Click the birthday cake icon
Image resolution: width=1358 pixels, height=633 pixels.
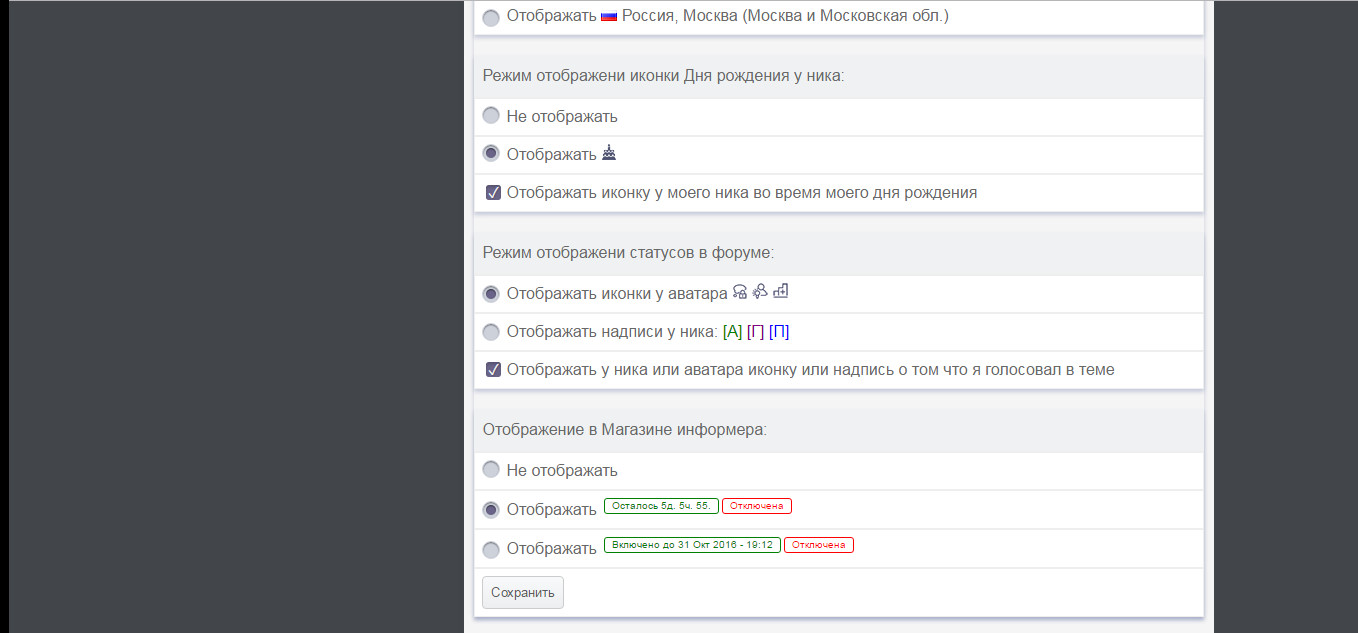tap(609, 153)
